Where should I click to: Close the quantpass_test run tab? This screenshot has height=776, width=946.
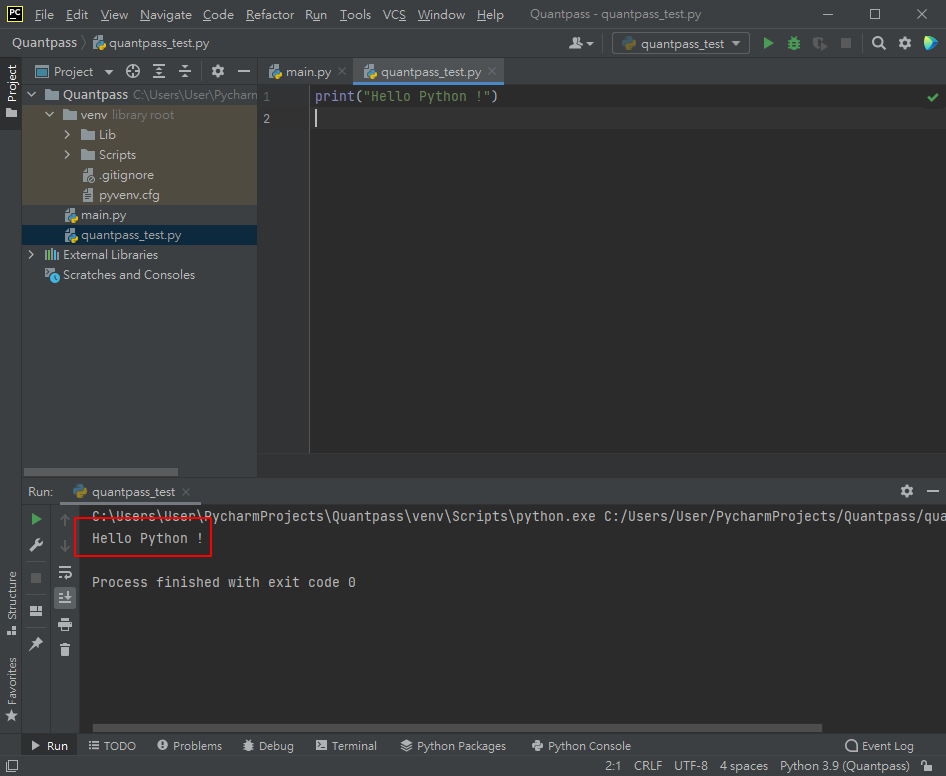click(186, 492)
